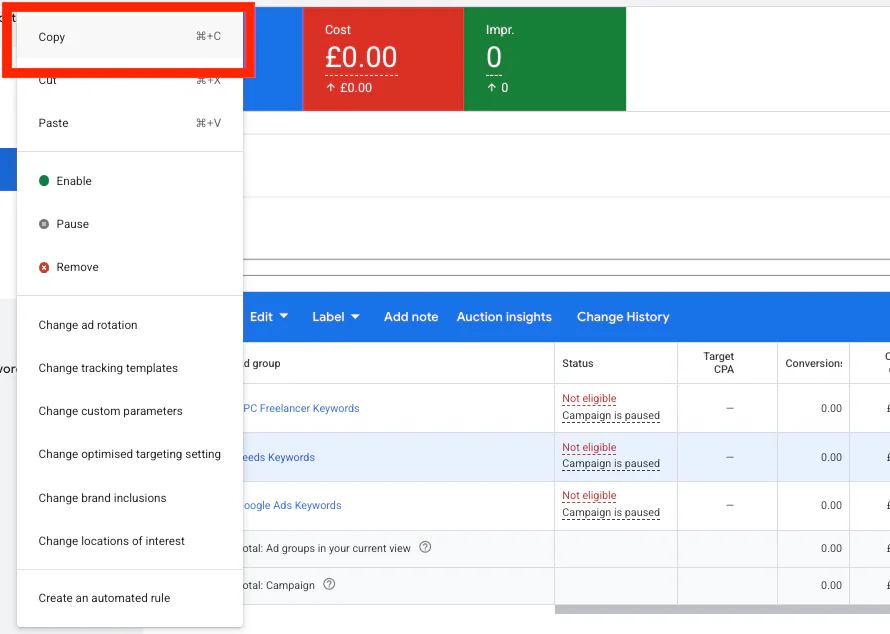The height and width of the screenshot is (634, 890).
Task: Choose Change optimised targeting setting
Action: pos(130,455)
